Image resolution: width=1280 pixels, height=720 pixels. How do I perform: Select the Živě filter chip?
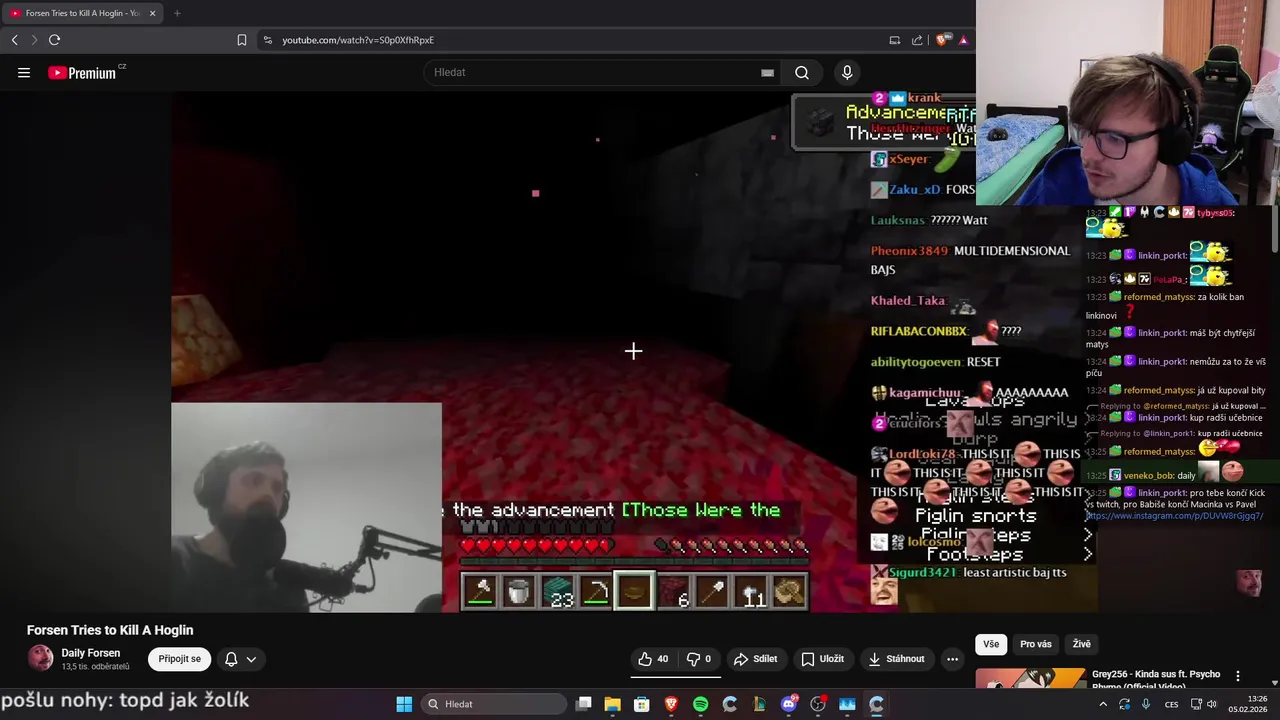(1082, 644)
